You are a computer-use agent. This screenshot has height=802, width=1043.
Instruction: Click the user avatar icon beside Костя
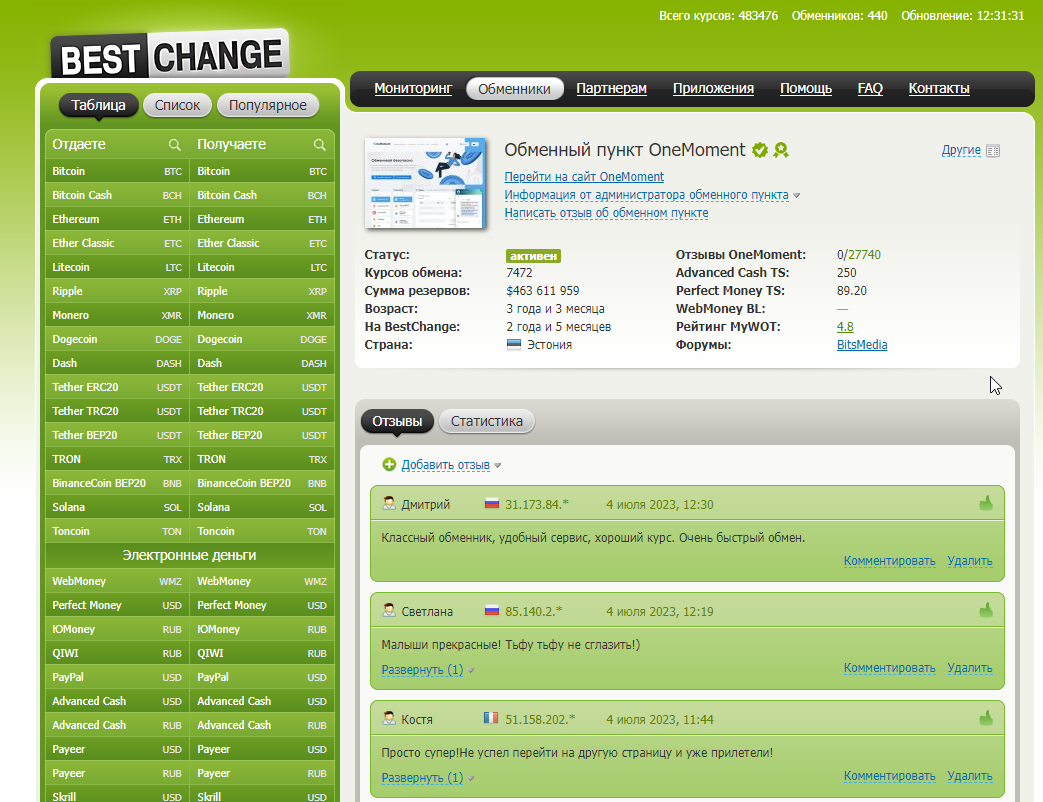coord(389,718)
